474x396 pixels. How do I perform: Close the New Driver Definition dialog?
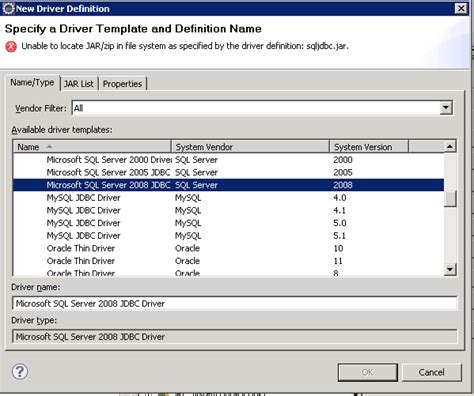pyautogui.click(x=461, y=8)
